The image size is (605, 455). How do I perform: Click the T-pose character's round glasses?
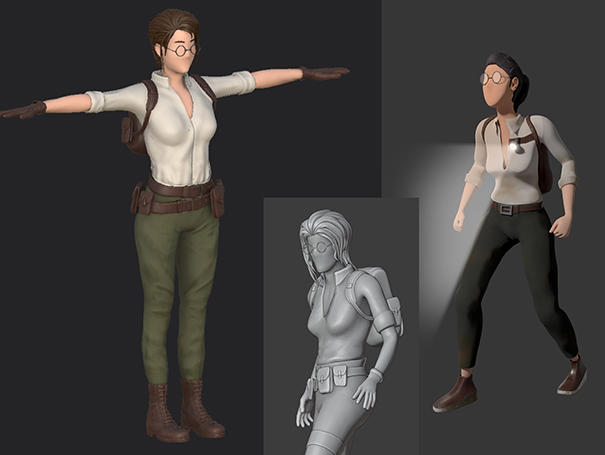183,48
